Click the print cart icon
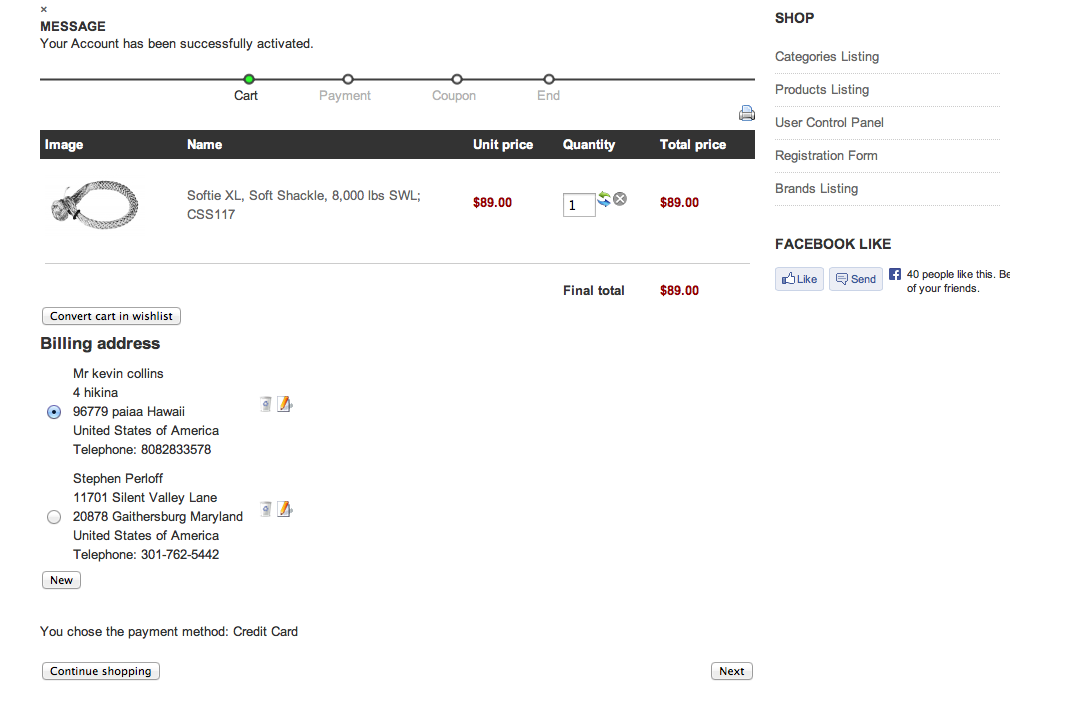 pos(746,113)
